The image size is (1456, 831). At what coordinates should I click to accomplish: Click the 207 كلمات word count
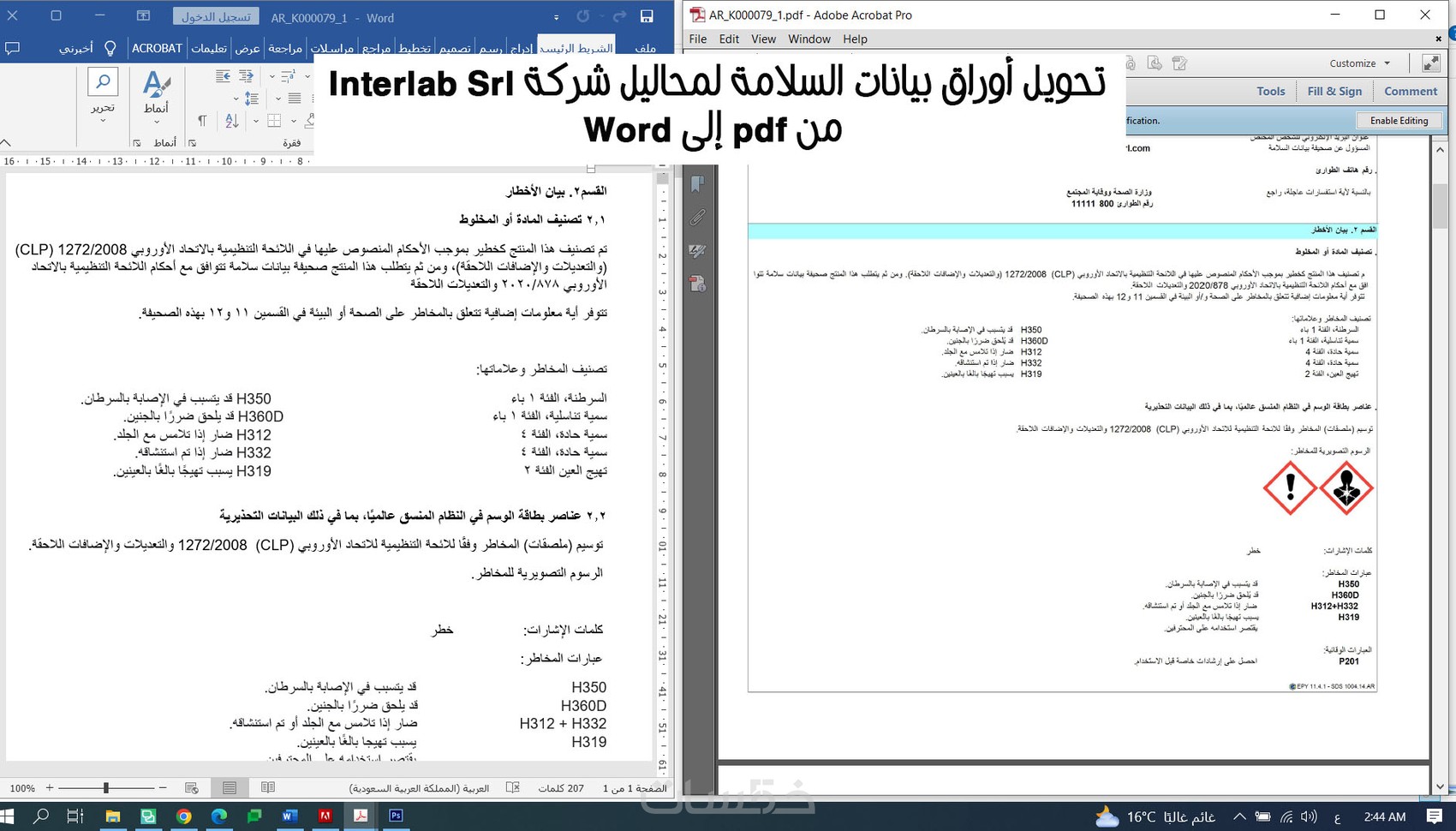pyautogui.click(x=561, y=788)
